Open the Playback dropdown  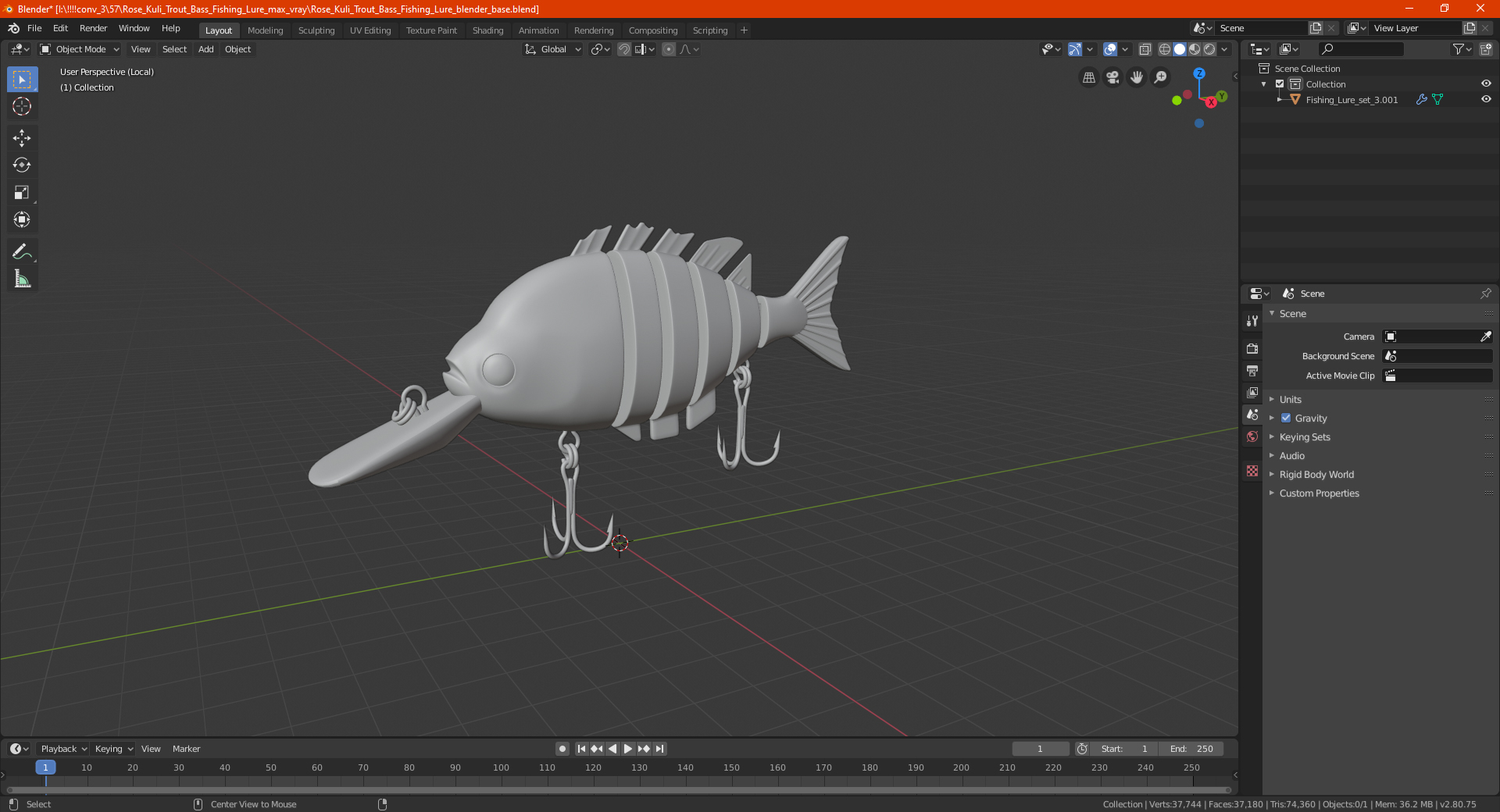pyautogui.click(x=63, y=749)
